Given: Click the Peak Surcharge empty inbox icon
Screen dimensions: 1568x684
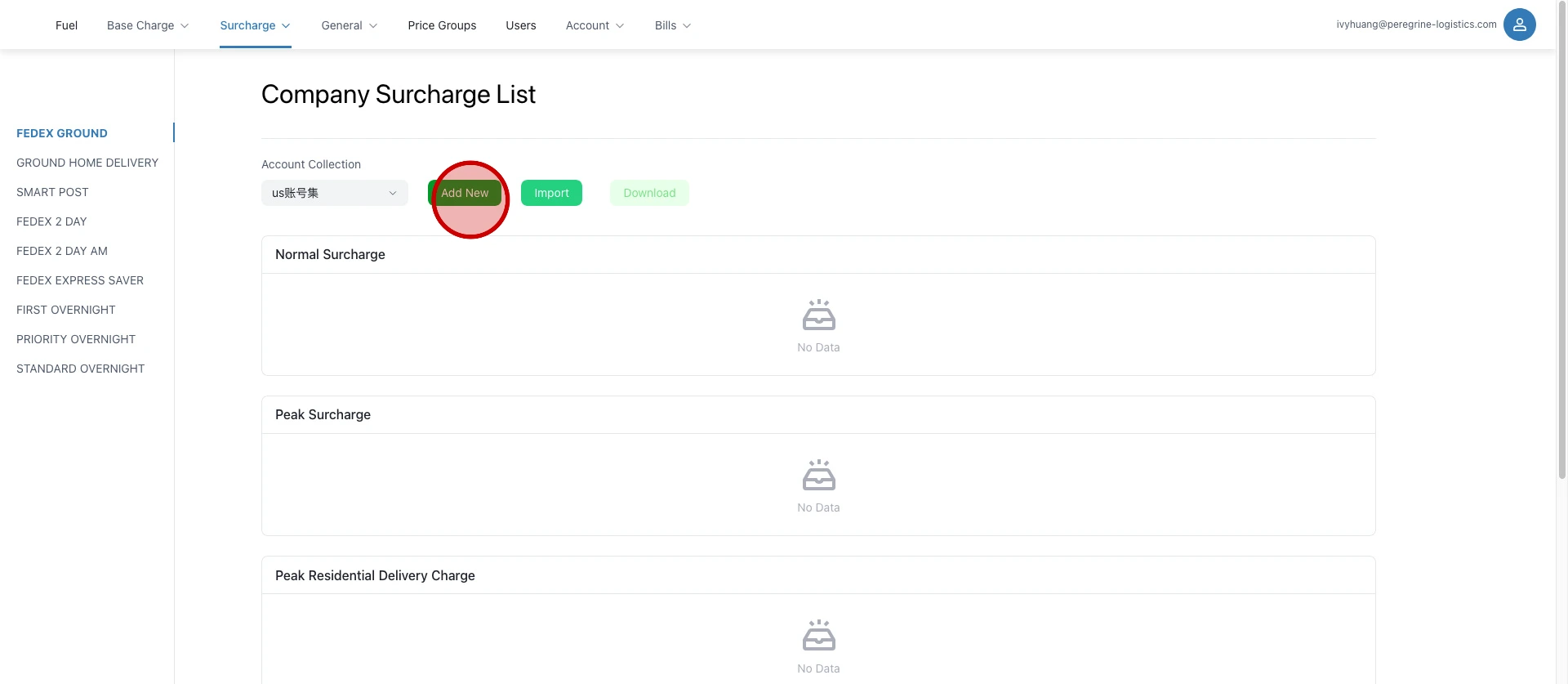Looking at the screenshot, I should (818, 475).
